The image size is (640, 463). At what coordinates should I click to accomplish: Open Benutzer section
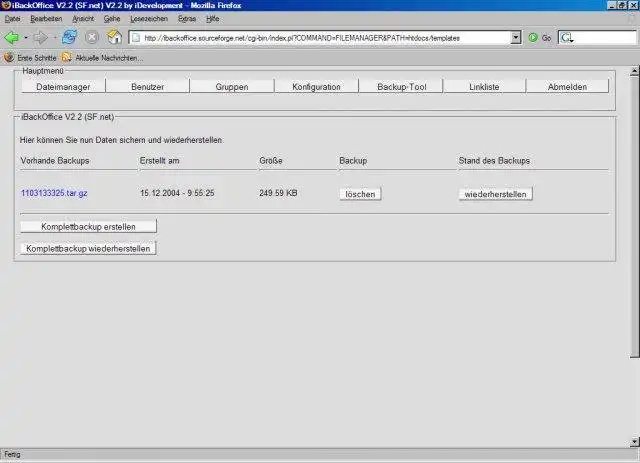point(147,87)
